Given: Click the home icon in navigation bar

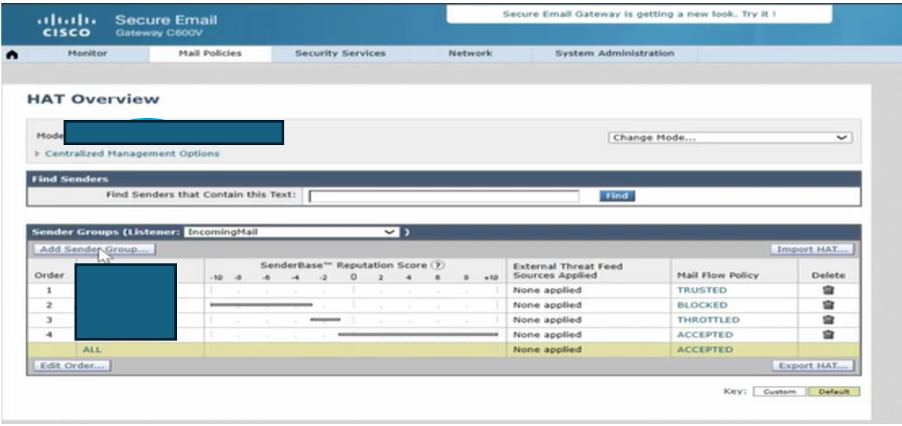Looking at the screenshot, I should (x=12, y=54).
